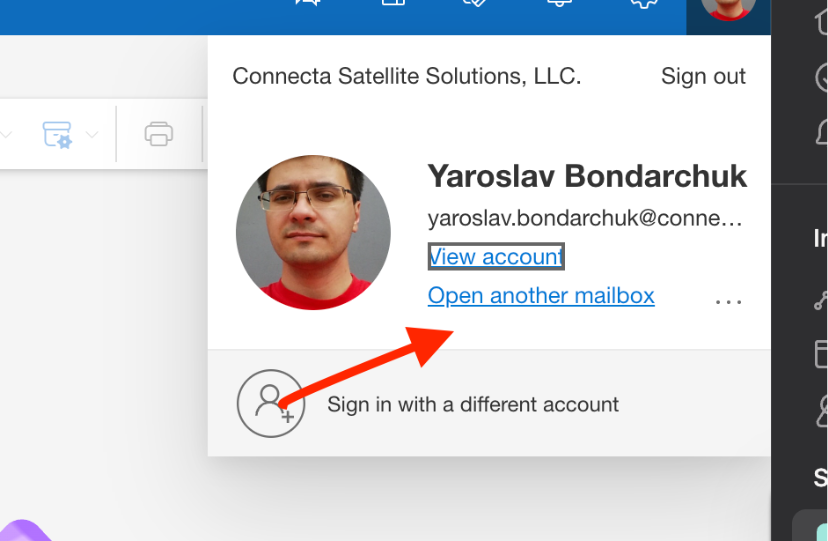Click the ellipsis more options icon

click(x=729, y=300)
